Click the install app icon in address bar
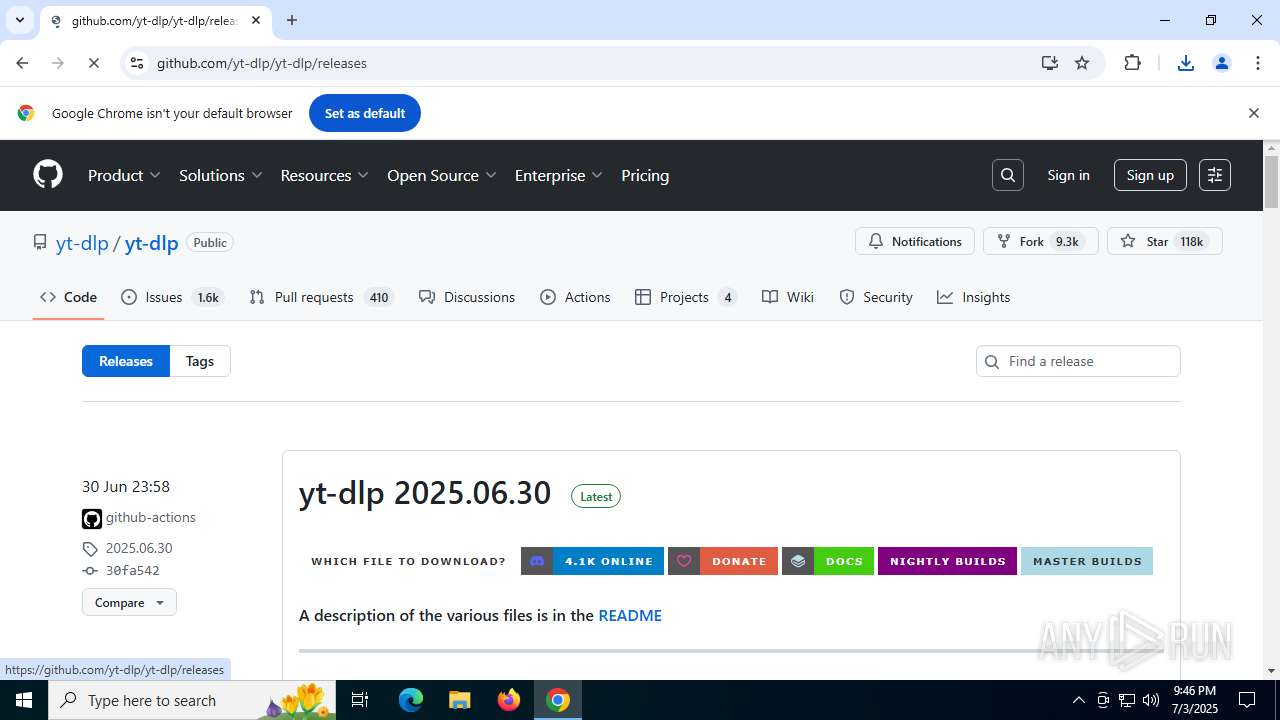Image resolution: width=1280 pixels, height=720 pixels. [x=1049, y=63]
